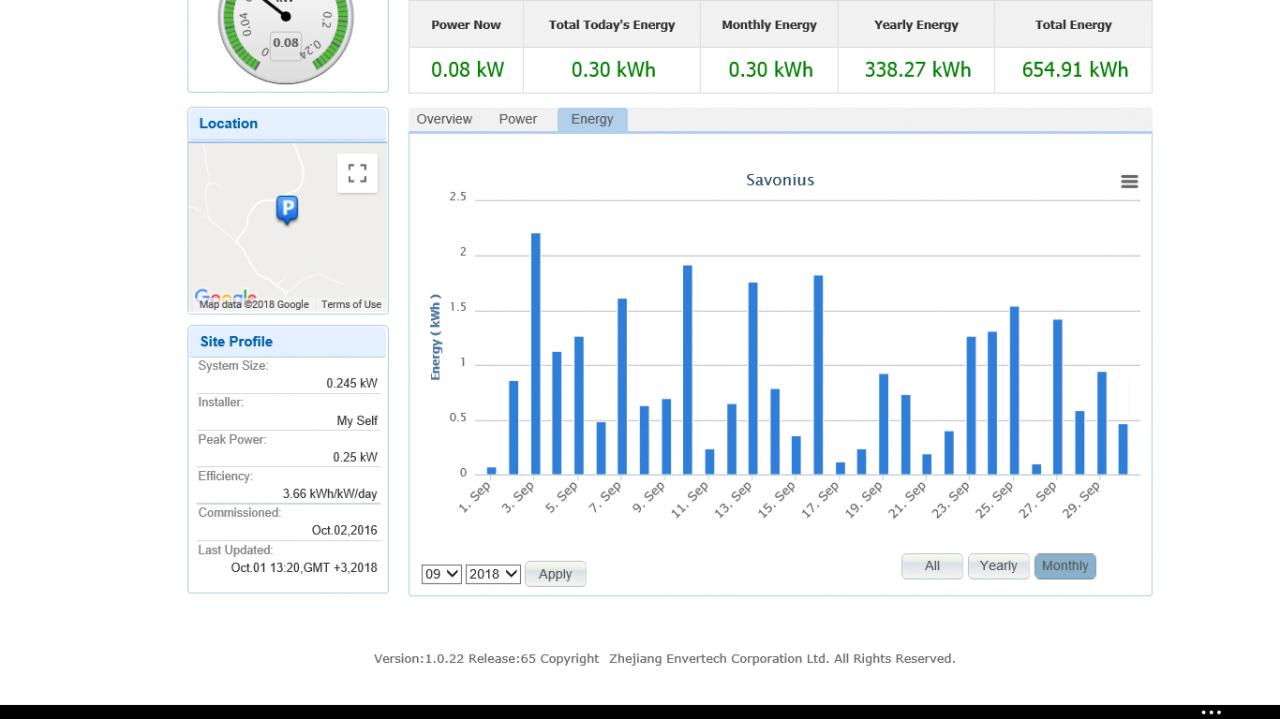Click the 11. Sep bar in the chart
Viewport: 1280px width, 719px height.
click(710, 461)
